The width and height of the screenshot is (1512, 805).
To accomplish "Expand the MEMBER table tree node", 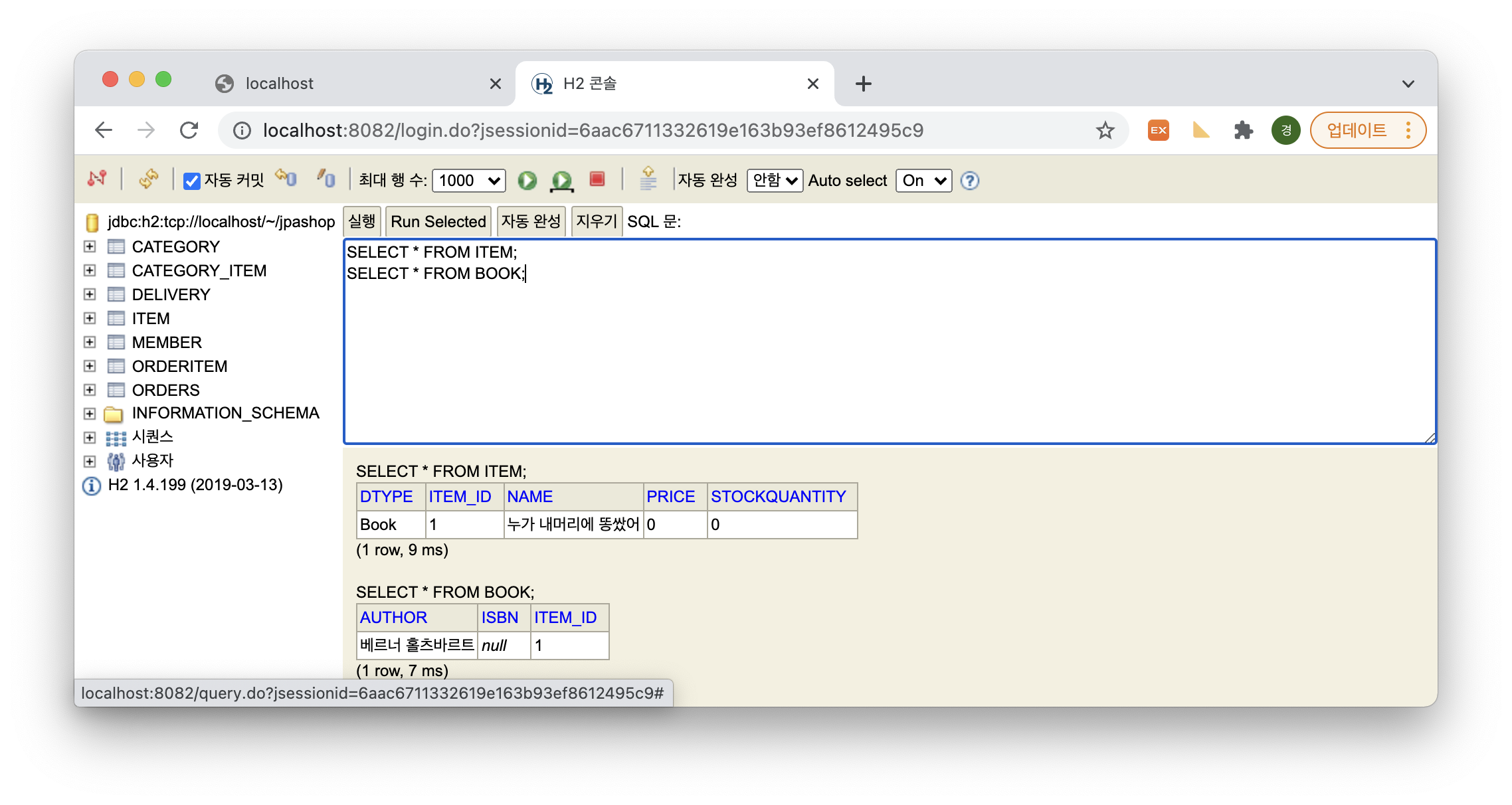I will point(91,343).
